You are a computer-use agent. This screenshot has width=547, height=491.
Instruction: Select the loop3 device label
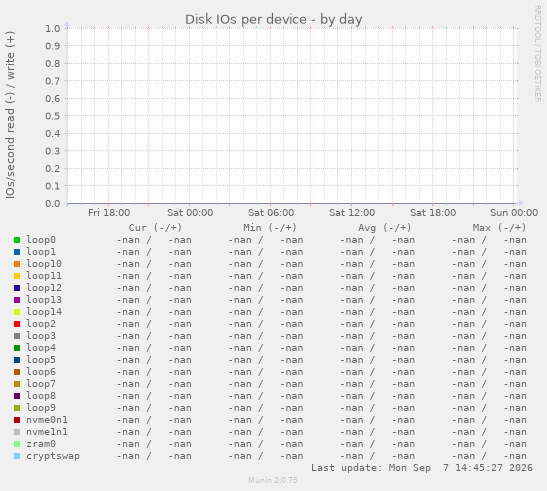pos(41,336)
